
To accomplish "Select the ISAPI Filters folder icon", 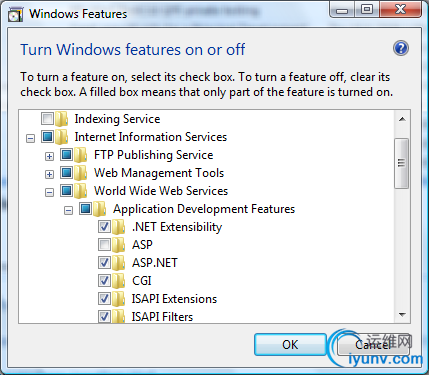I will [119, 316].
